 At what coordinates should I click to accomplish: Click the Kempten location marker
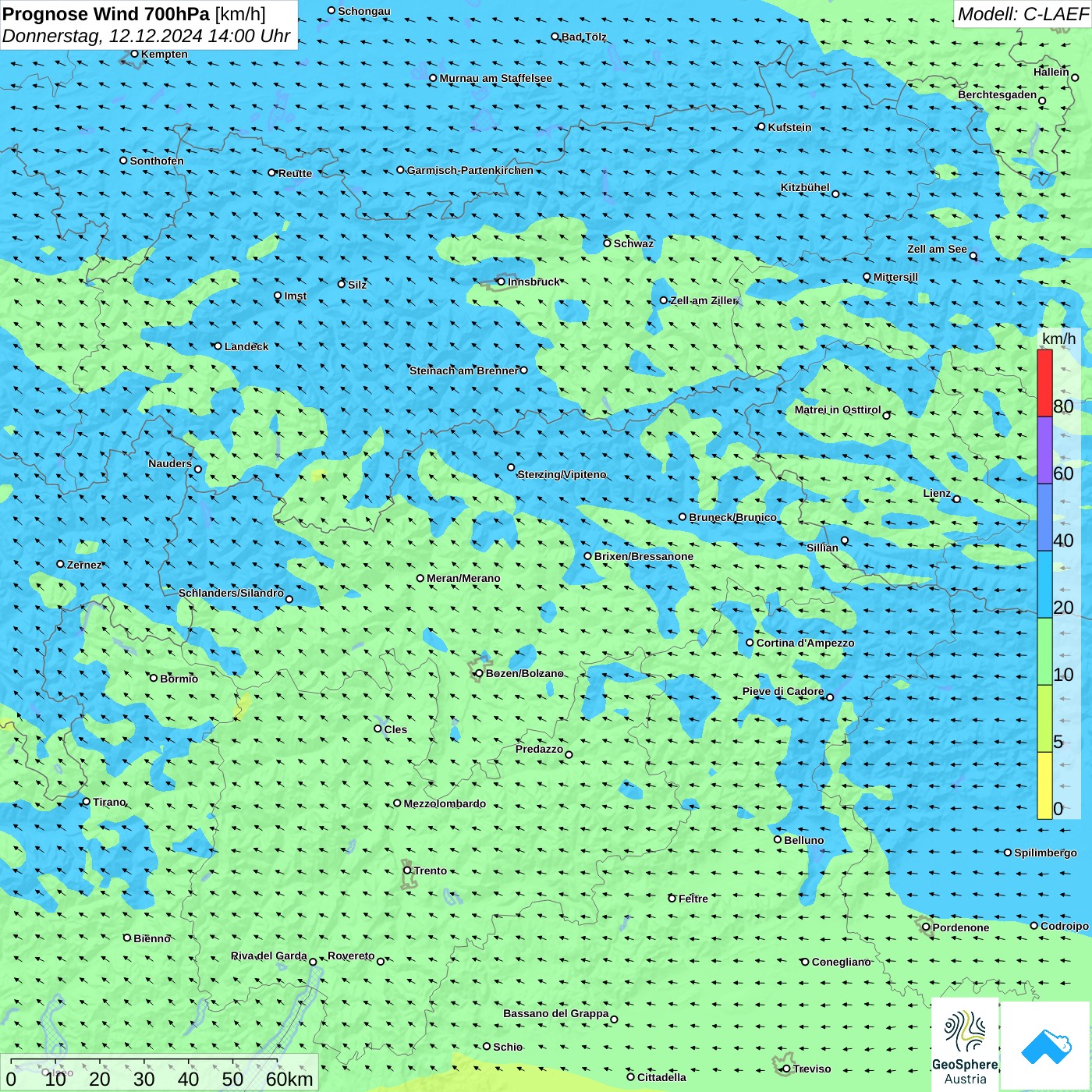coord(134,54)
